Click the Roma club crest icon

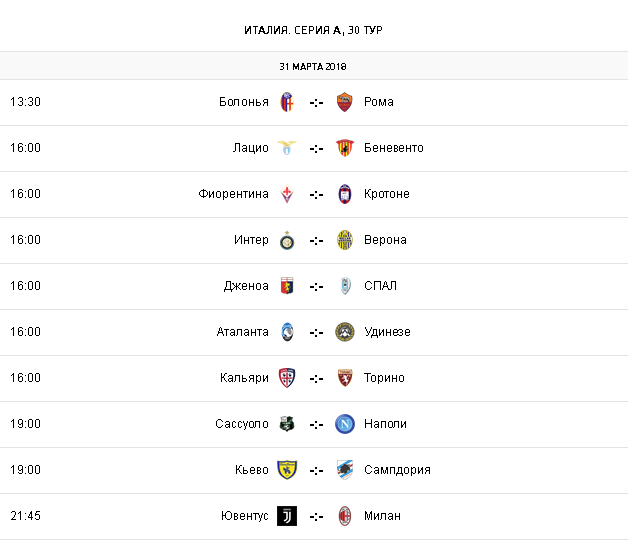point(345,102)
